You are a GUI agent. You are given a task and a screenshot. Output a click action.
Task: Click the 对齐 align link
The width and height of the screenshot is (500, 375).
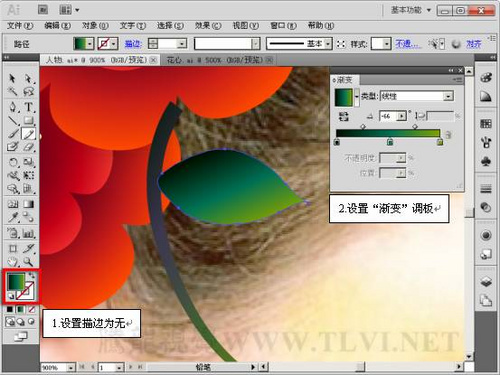coord(473,44)
